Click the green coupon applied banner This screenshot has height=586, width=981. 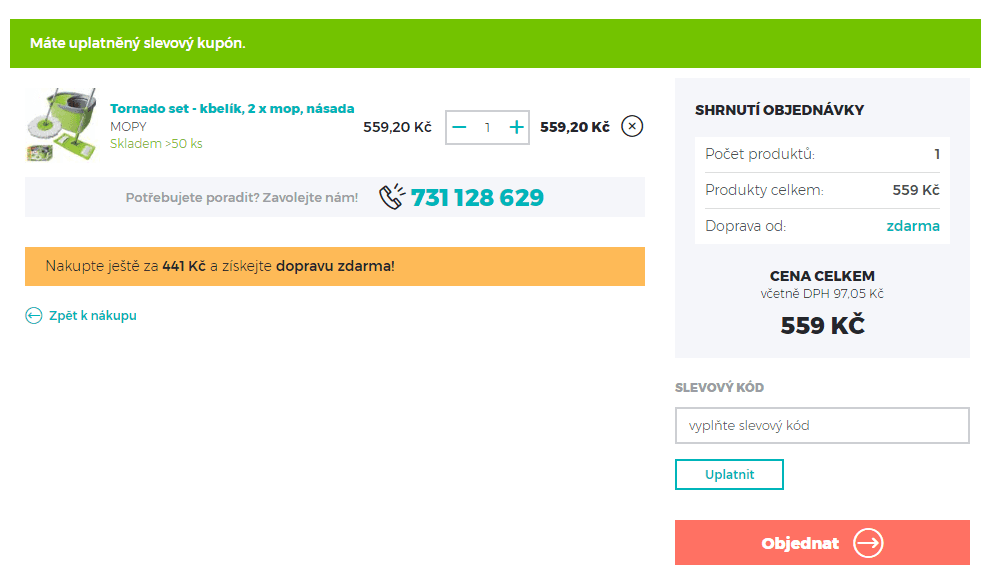pyautogui.click(x=496, y=43)
